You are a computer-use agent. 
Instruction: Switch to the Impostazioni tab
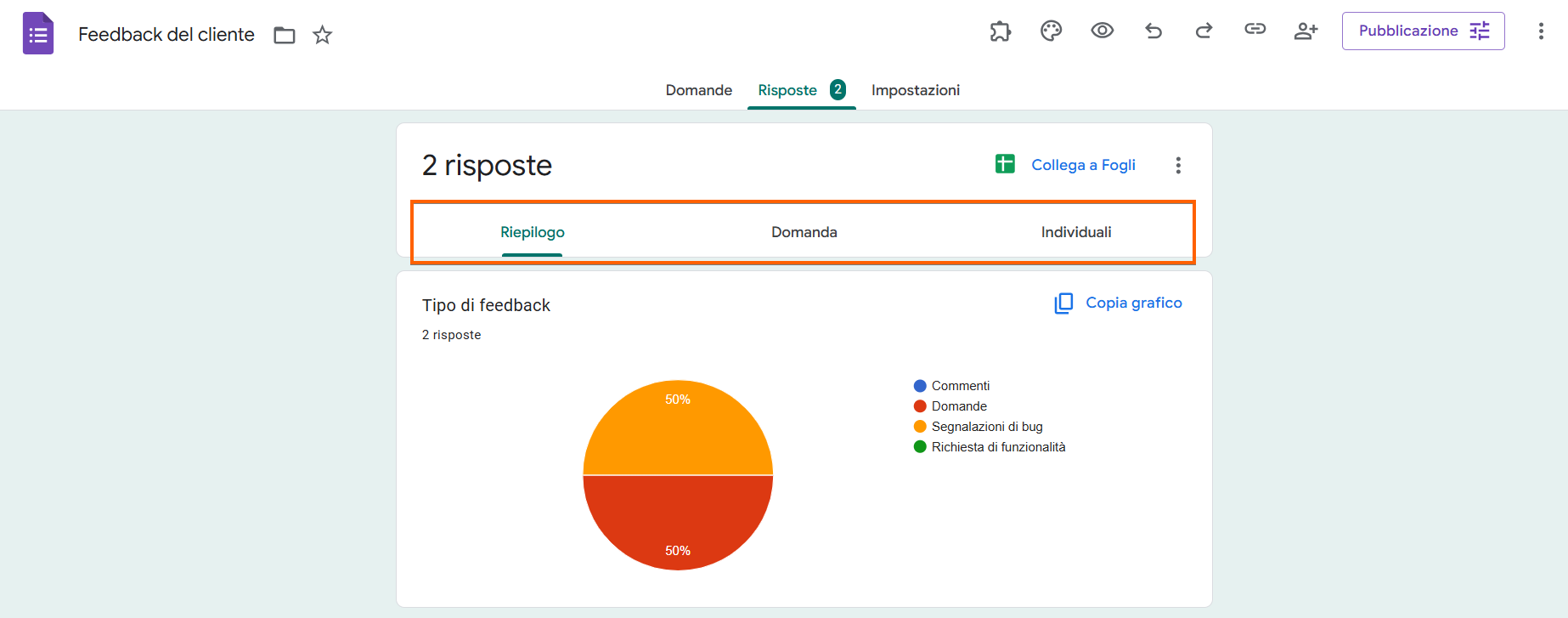tap(916, 90)
